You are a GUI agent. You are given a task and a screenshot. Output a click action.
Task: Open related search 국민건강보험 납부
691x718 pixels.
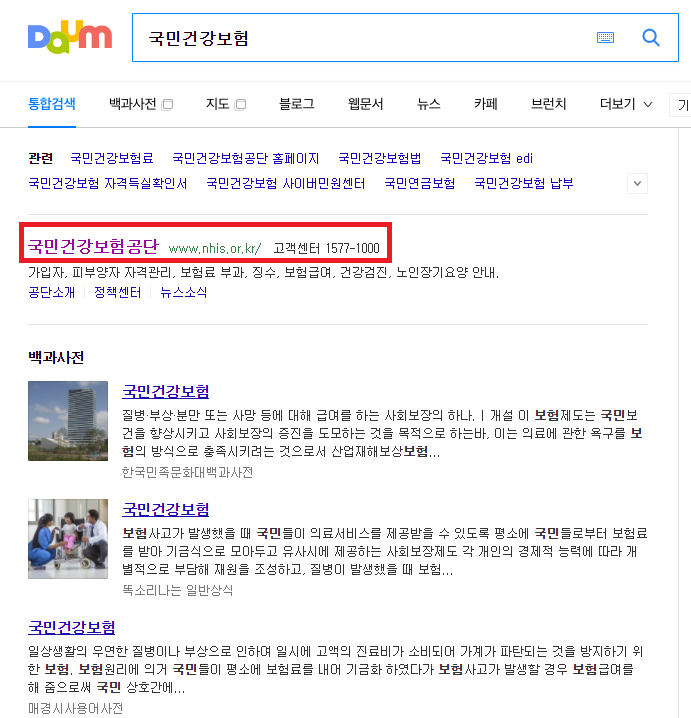[524, 184]
